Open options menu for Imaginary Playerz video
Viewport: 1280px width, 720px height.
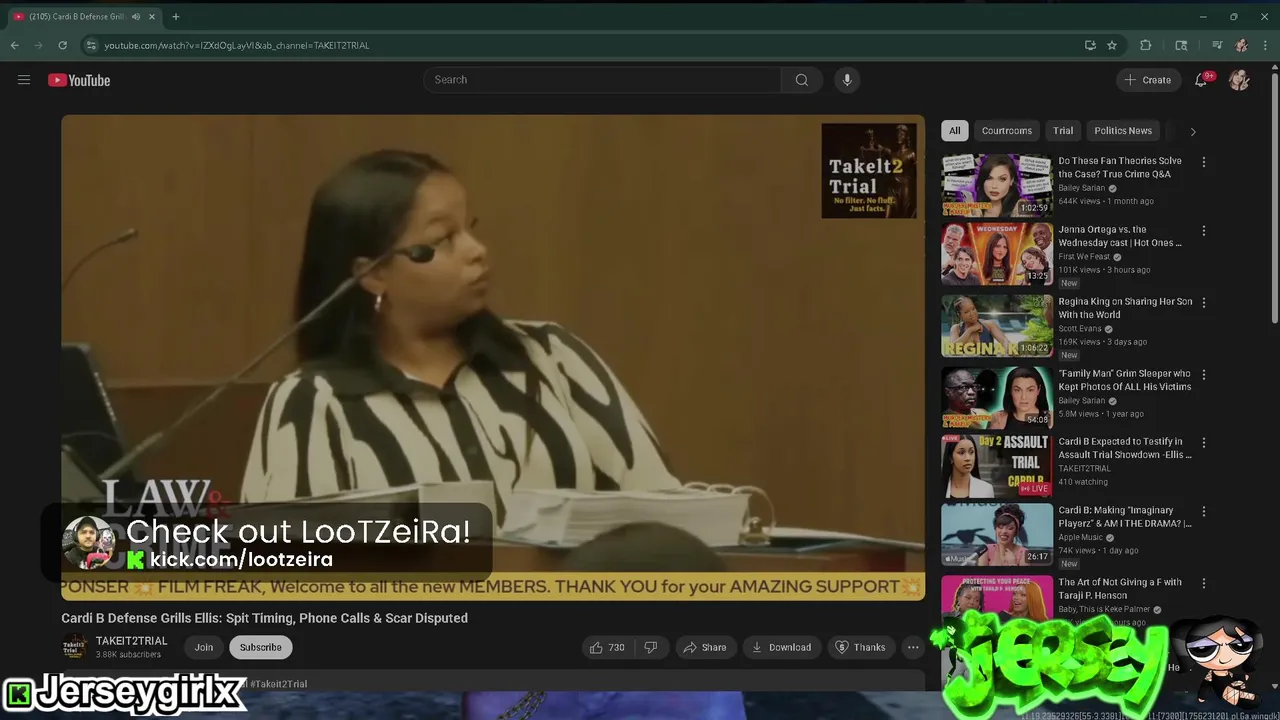point(1204,512)
